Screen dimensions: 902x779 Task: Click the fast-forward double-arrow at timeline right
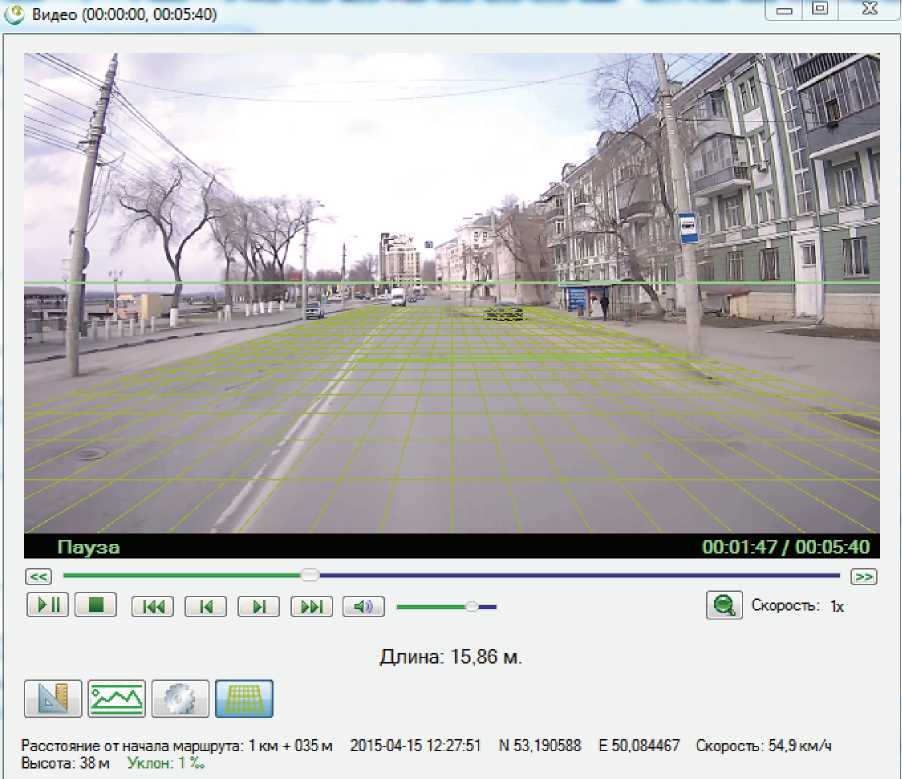coord(863,576)
